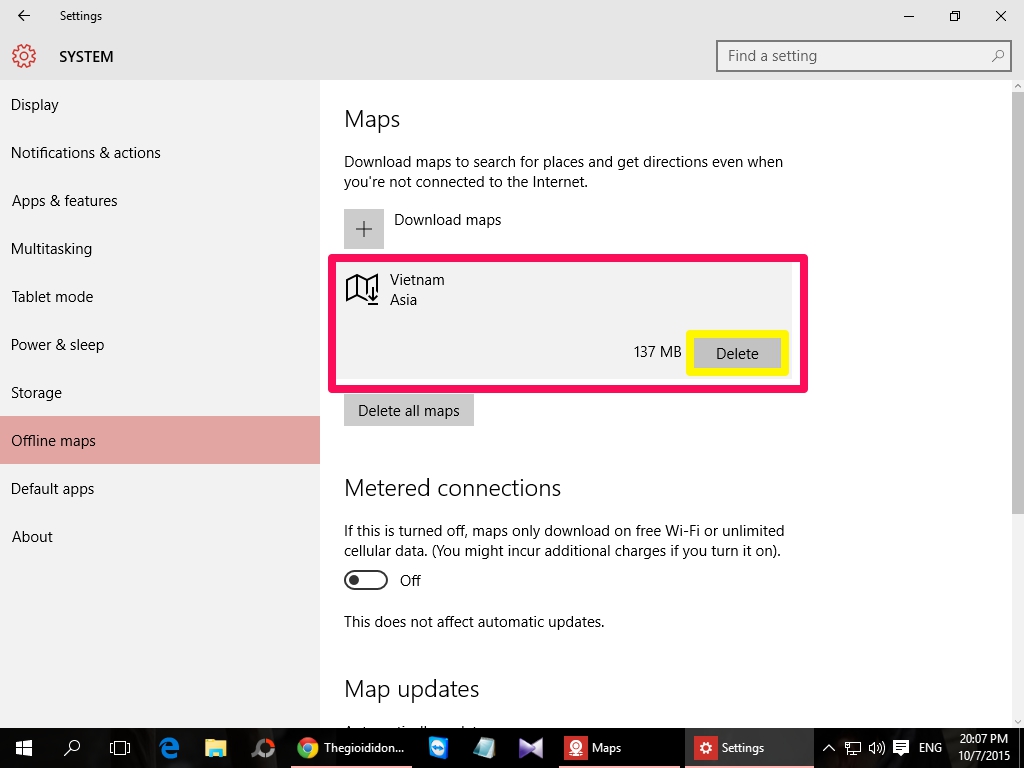Image resolution: width=1024 pixels, height=768 pixels.
Task: Click the Download maps label
Action: (447, 220)
